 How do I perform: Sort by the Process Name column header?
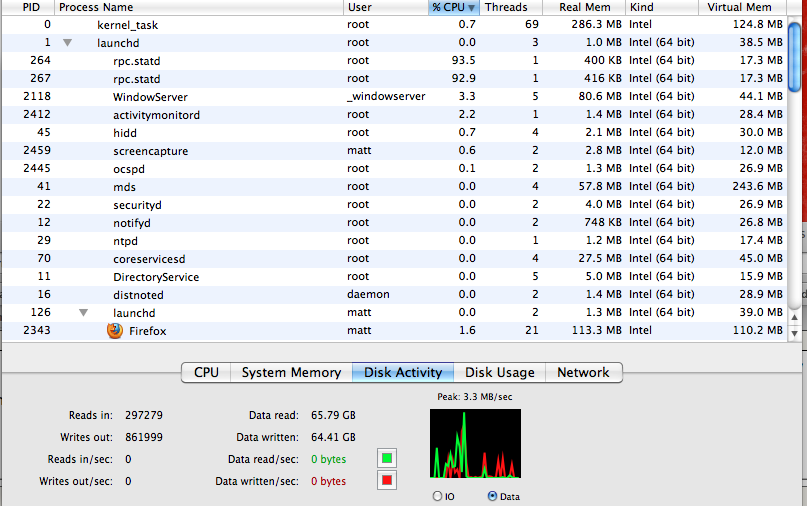(x=199, y=7)
